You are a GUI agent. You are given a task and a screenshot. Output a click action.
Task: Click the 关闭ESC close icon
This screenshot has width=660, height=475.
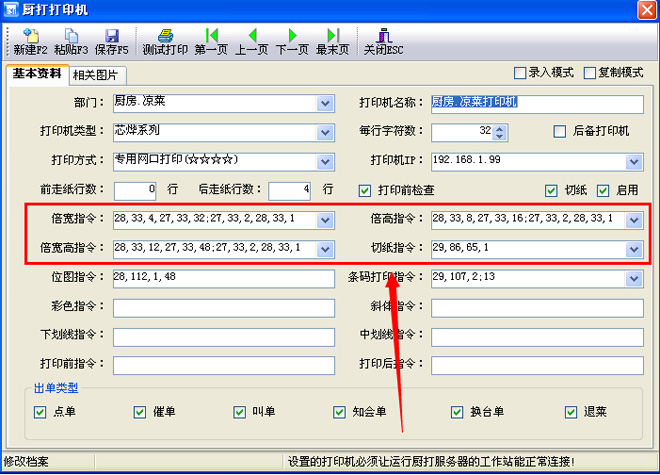click(x=384, y=36)
